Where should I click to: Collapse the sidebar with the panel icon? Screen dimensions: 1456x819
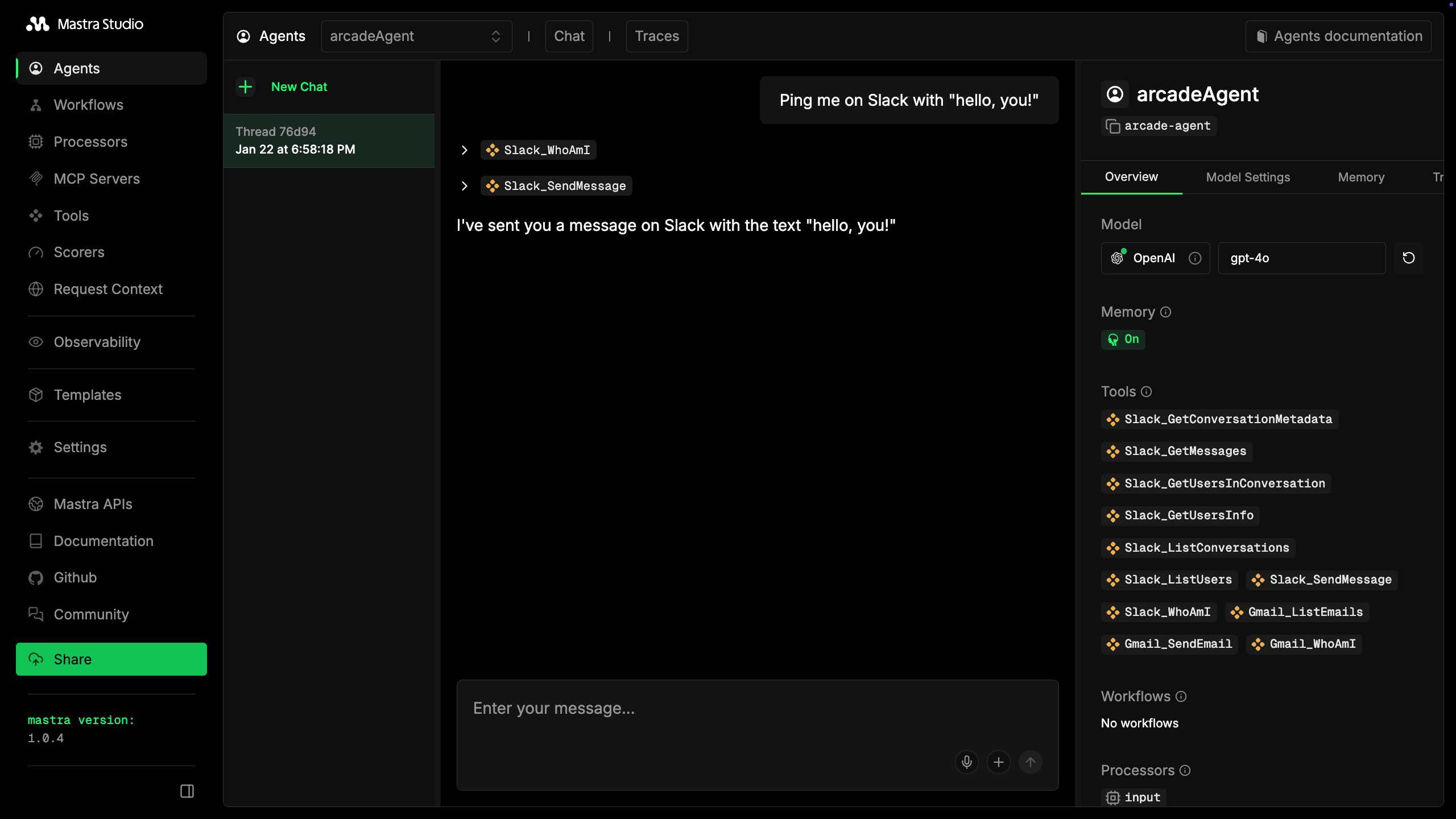pyautogui.click(x=187, y=791)
